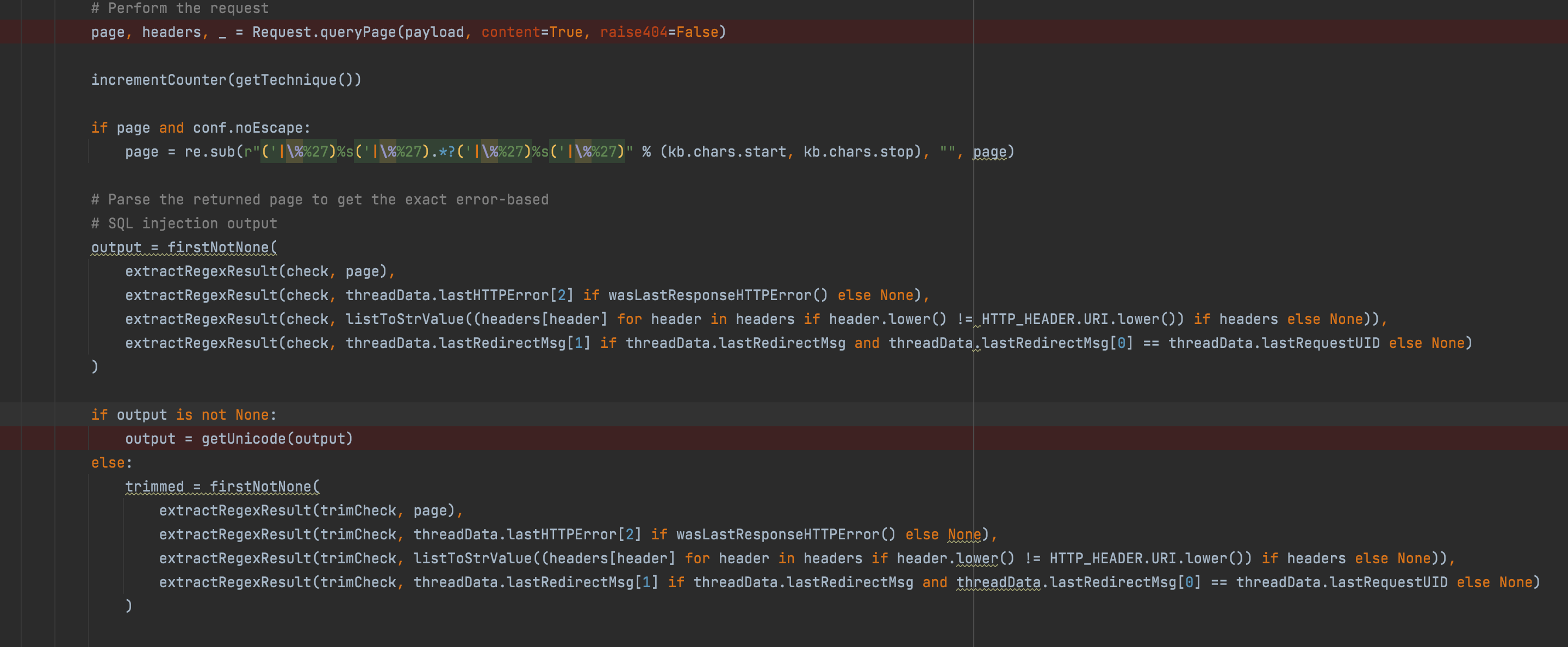Click conf.noEscape in the if condition
The height and width of the screenshot is (647, 1568).
click(247, 128)
